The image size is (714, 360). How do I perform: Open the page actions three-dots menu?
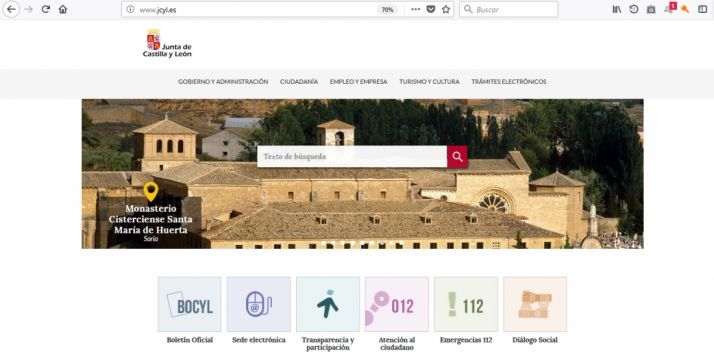415,9
